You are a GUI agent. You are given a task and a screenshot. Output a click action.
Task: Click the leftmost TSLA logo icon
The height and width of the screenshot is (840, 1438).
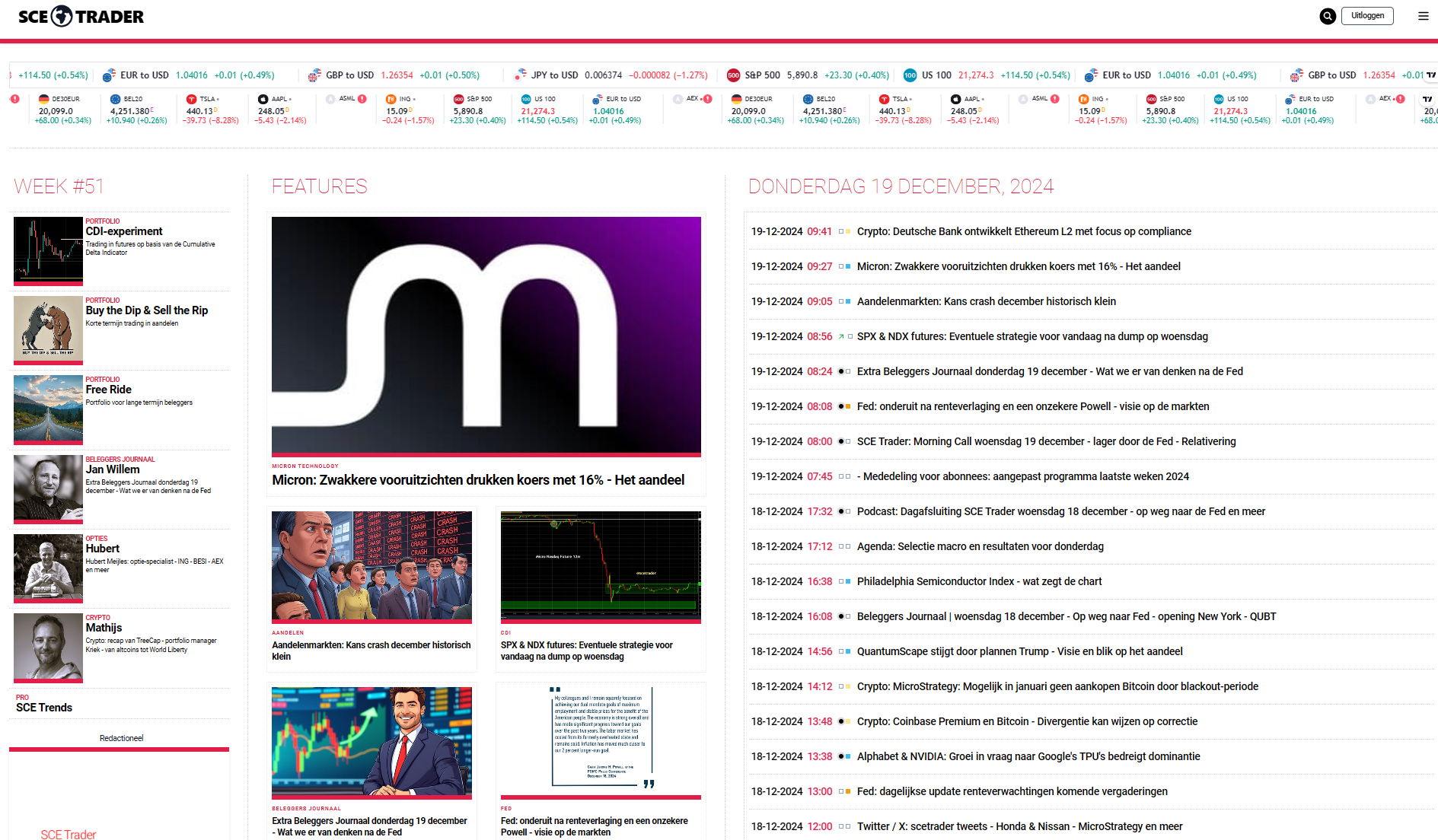click(x=191, y=99)
